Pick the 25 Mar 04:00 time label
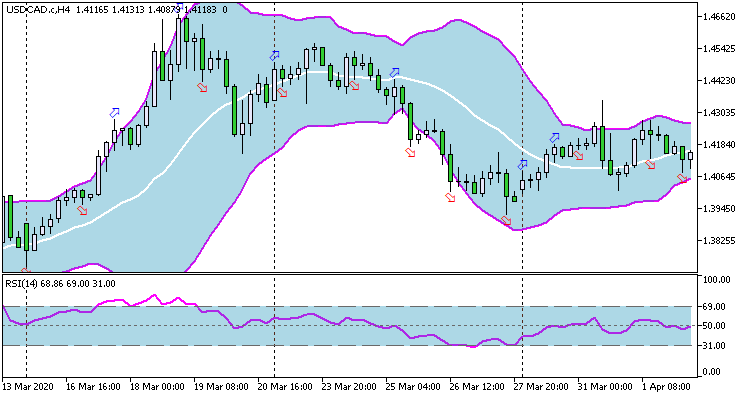The image size is (750, 398). 413,387
